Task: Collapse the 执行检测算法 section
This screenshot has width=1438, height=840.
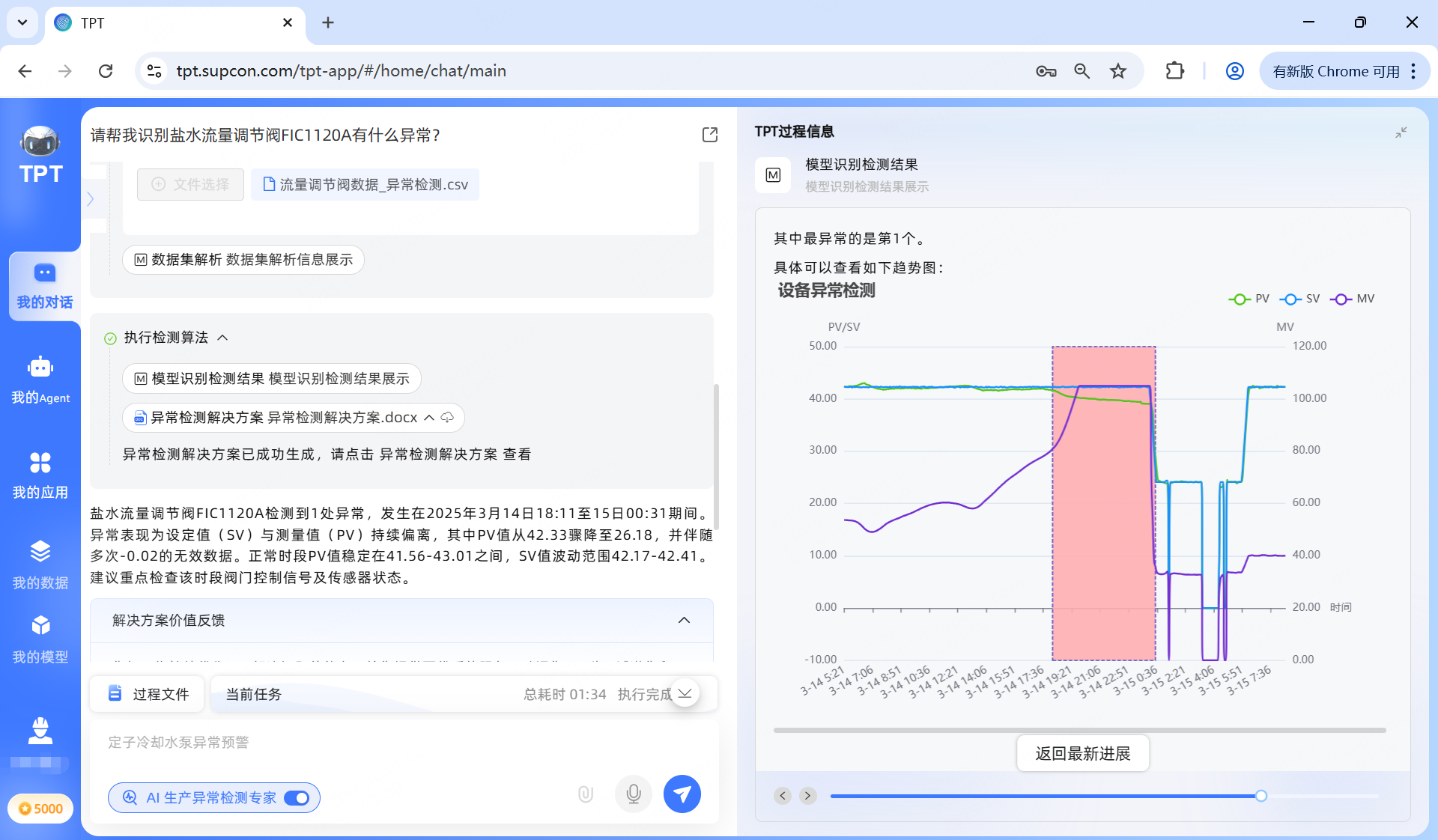Action: pos(222,338)
